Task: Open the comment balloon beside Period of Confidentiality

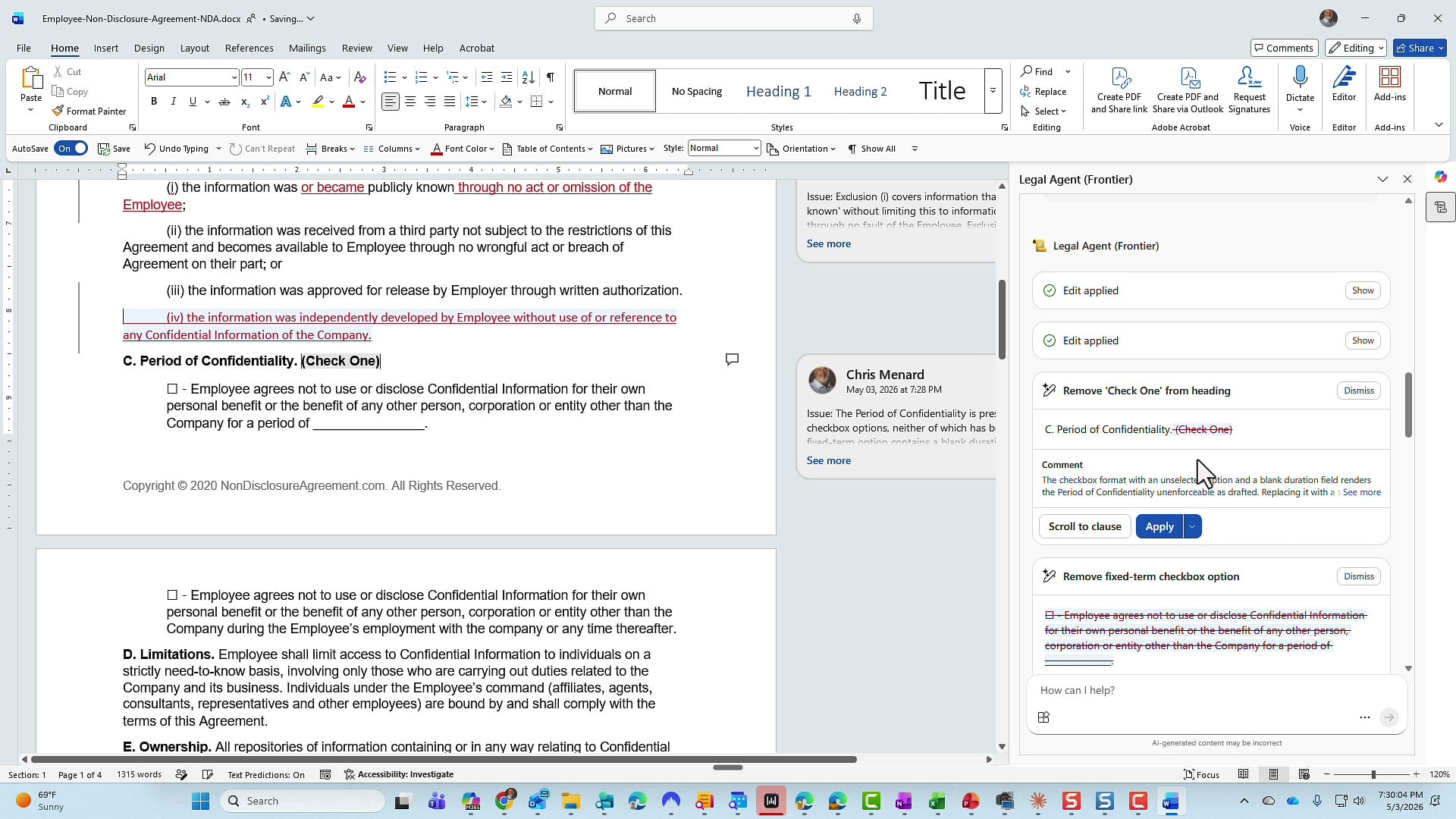Action: pyautogui.click(x=732, y=359)
